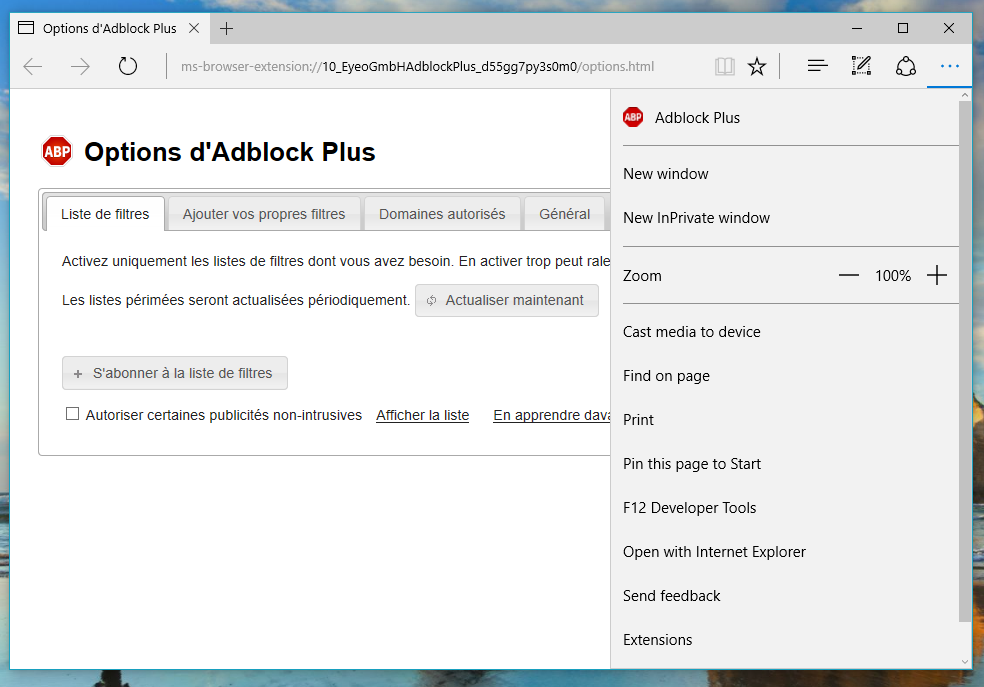Open a new tab with plus button
984x687 pixels.
point(227,28)
